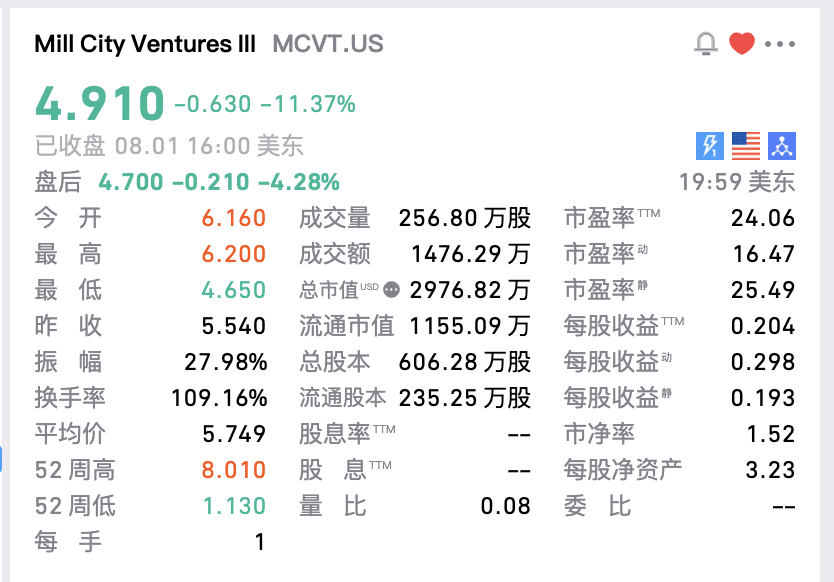The height and width of the screenshot is (582, 834).
Task: Click the 每股净资产 label
Action: point(622,470)
